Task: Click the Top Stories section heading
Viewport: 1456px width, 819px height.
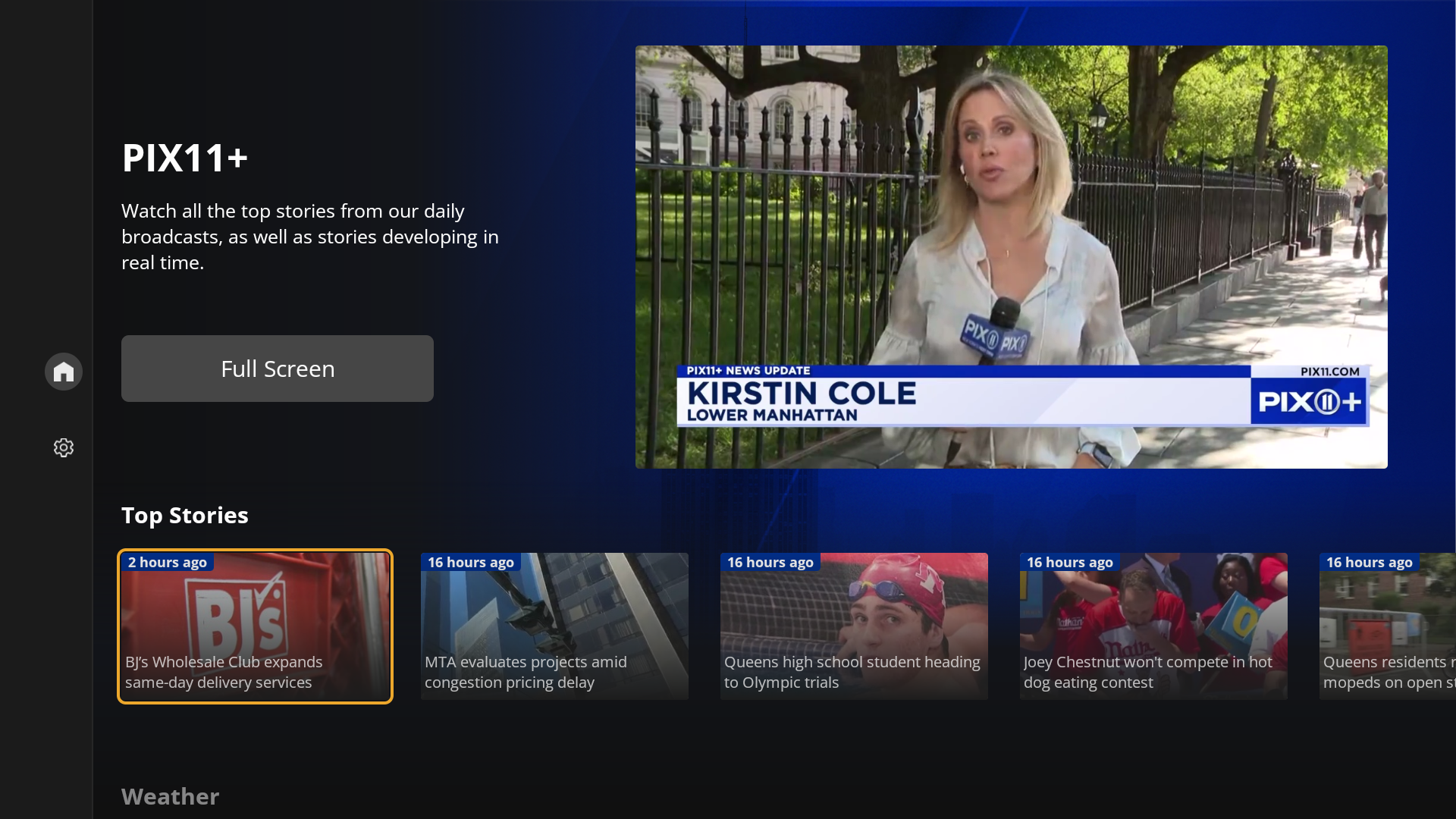Action: (185, 515)
